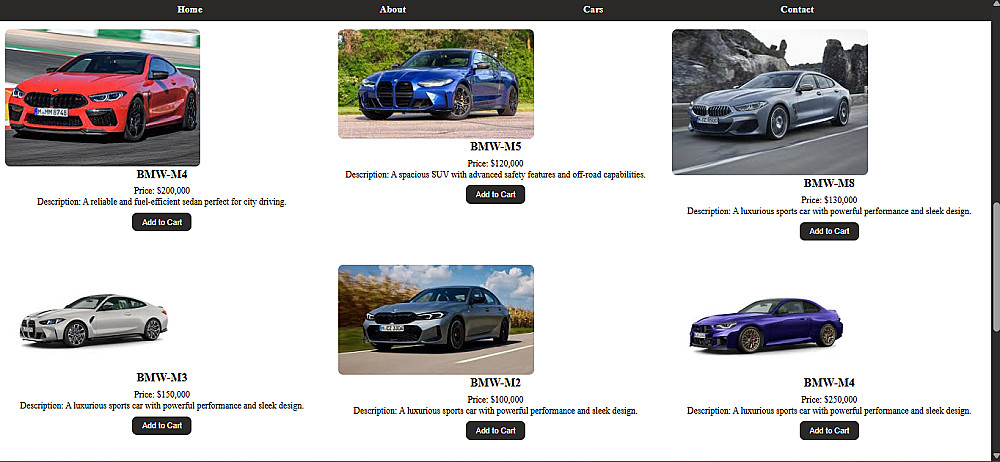
Task: Click the grey BMW-M2 road photo
Action: pyautogui.click(x=436, y=320)
